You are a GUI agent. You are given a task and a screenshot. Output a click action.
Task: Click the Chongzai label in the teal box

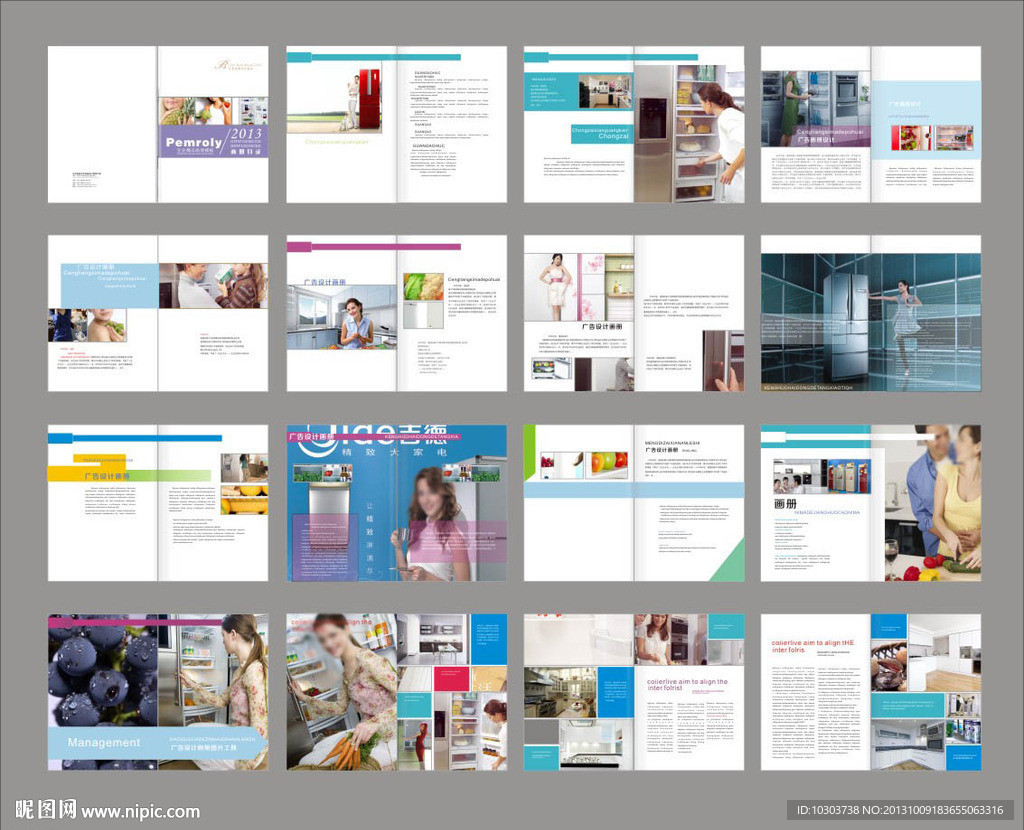(x=613, y=136)
